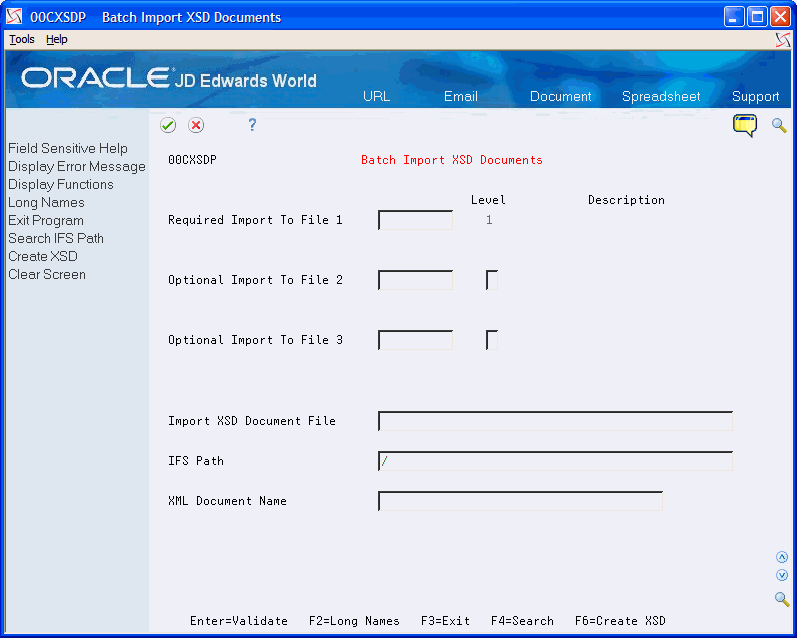Click the magnifier icon below the page arrows
Viewport: 797px width, 638px height.
click(782, 599)
